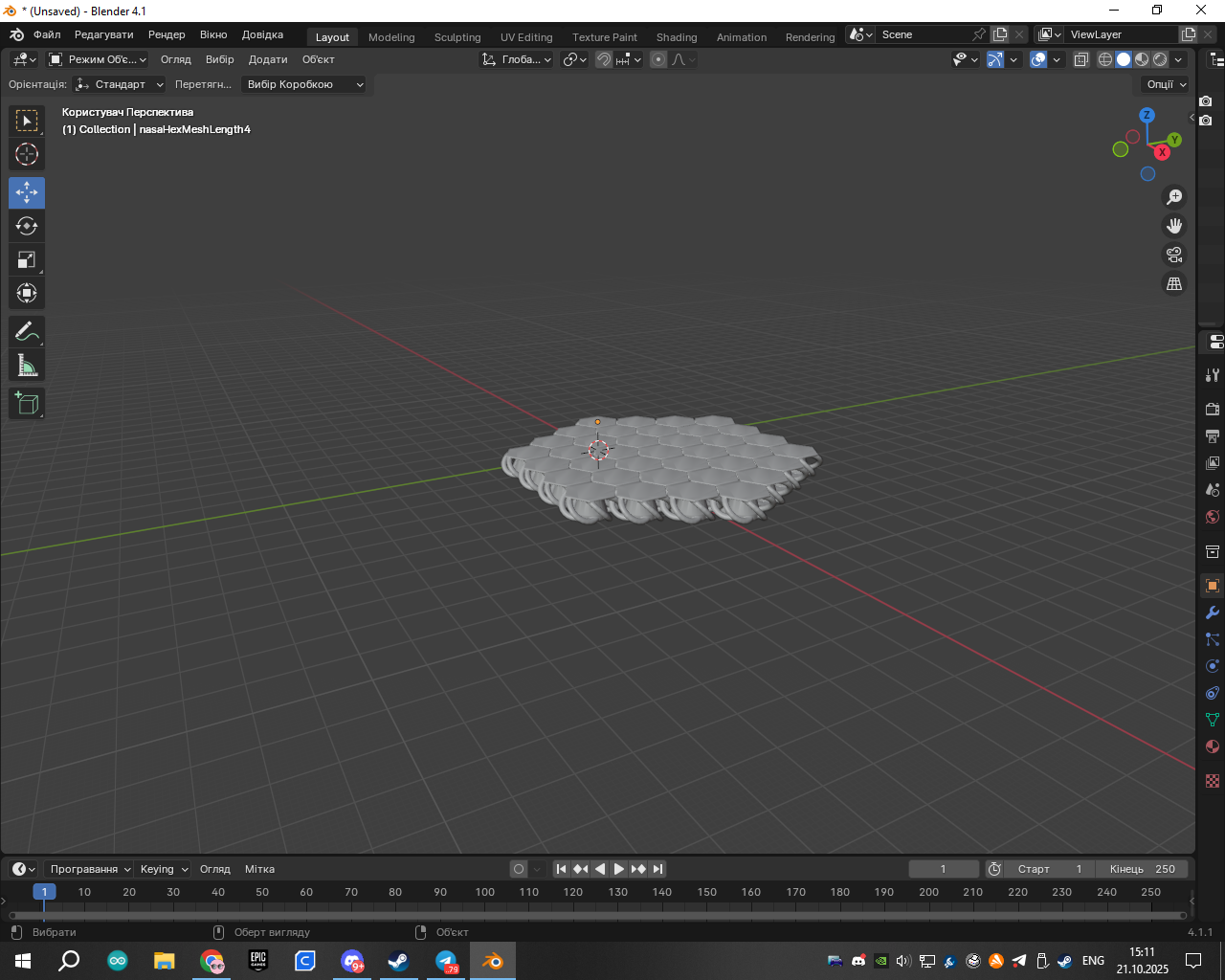Select the Scale tool
The image size is (1225, 980).
pos(27,259)
